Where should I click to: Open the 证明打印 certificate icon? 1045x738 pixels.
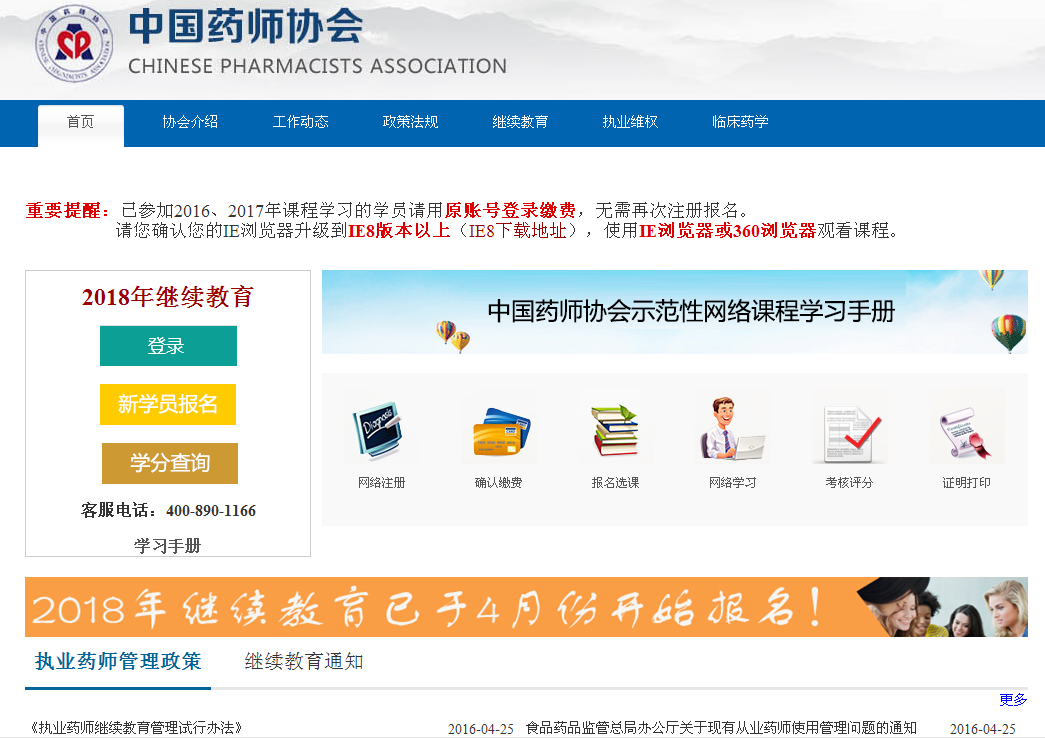point(966,431)
